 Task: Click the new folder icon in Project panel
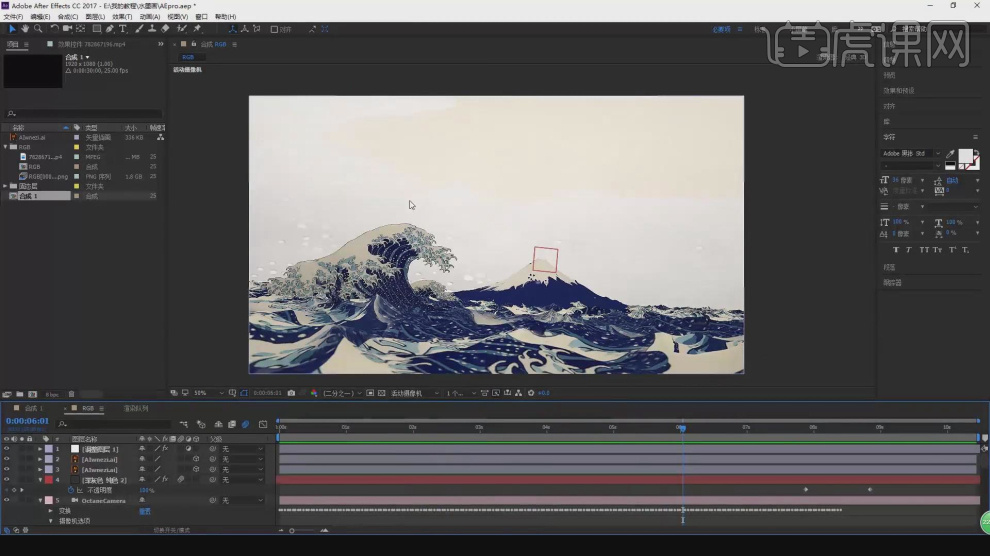click(20, 394)
